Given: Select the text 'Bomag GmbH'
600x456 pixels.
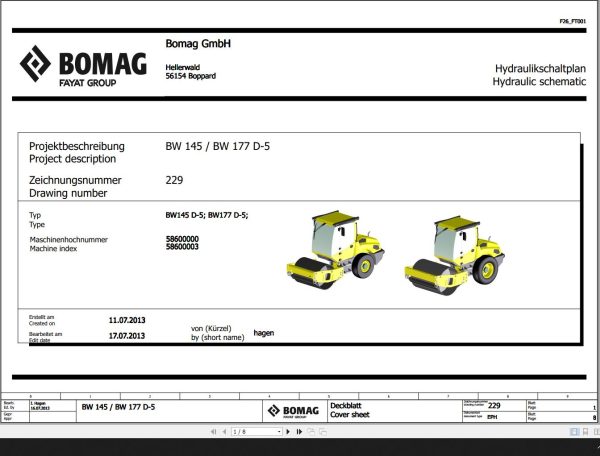Looking at the screenshot, I should pos(198,44).
